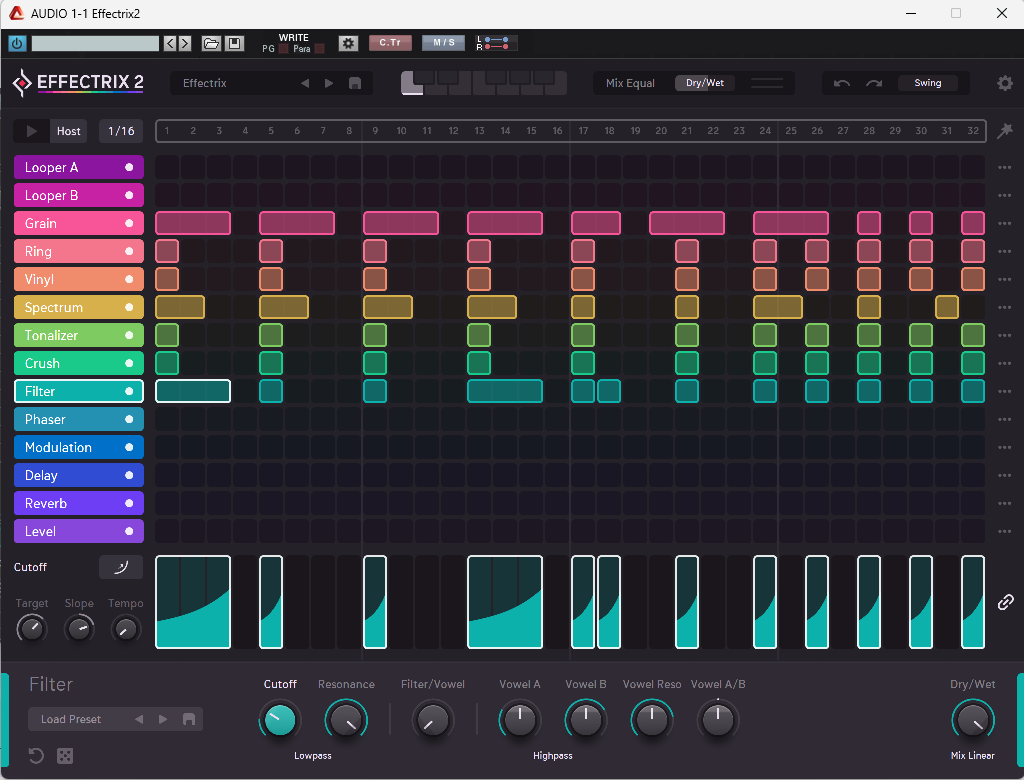The width and height of the screenshot is (1024, 780).
Task: Select the Looper B effect track
Action: (x=79, y=195)
